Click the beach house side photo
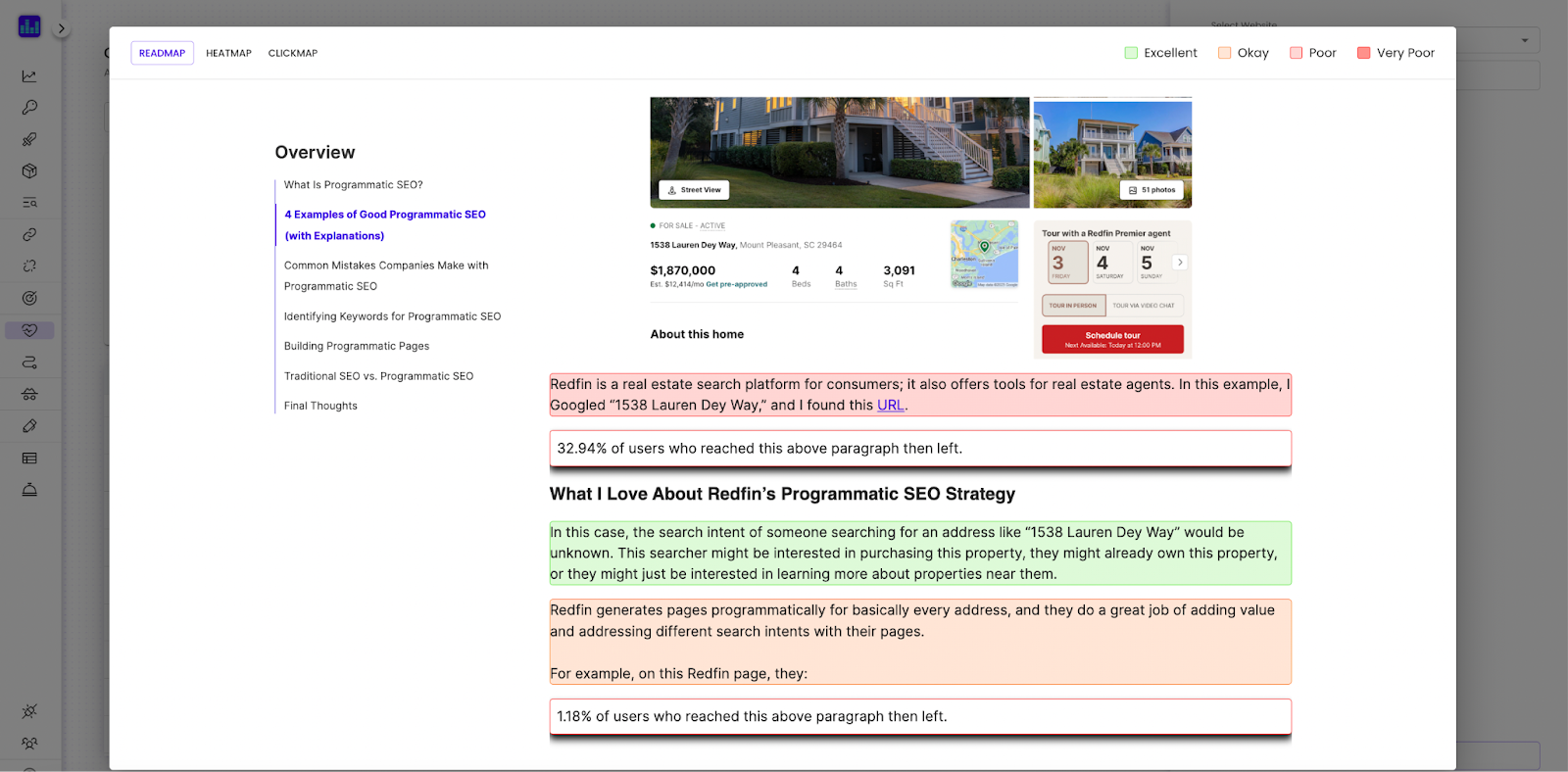The image size is (1568, 772). point(1112,154)
